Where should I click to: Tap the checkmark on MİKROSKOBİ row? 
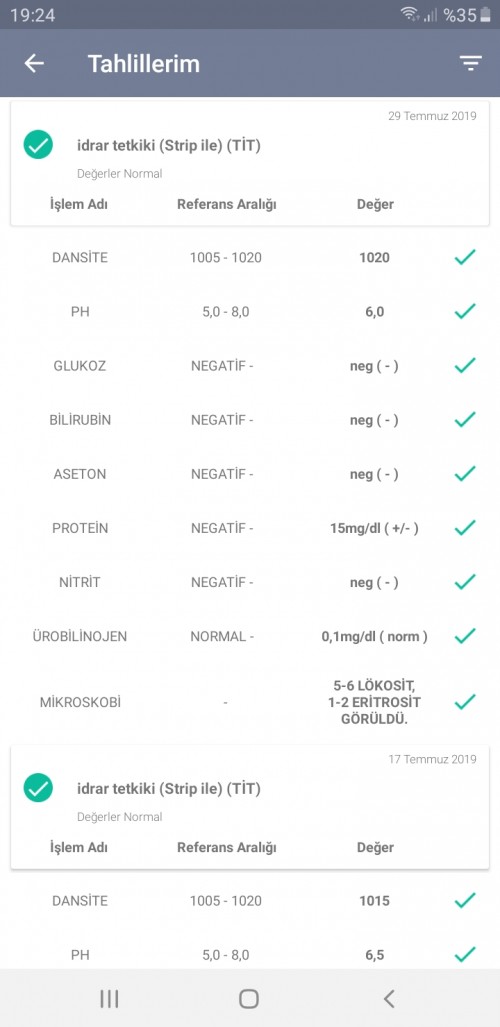(x=465, y=702)
